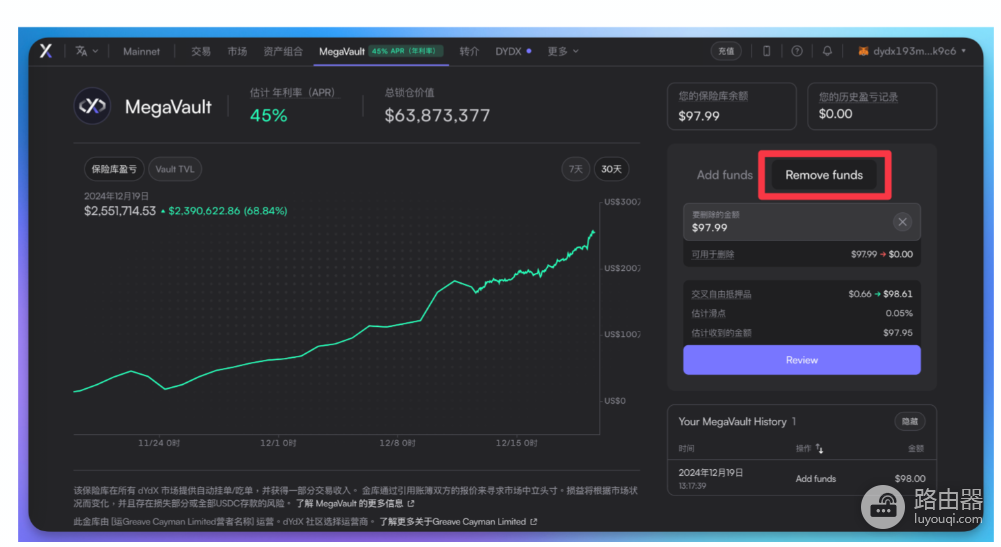Click the $0.66 → $98.61 value

pos(880,294)
